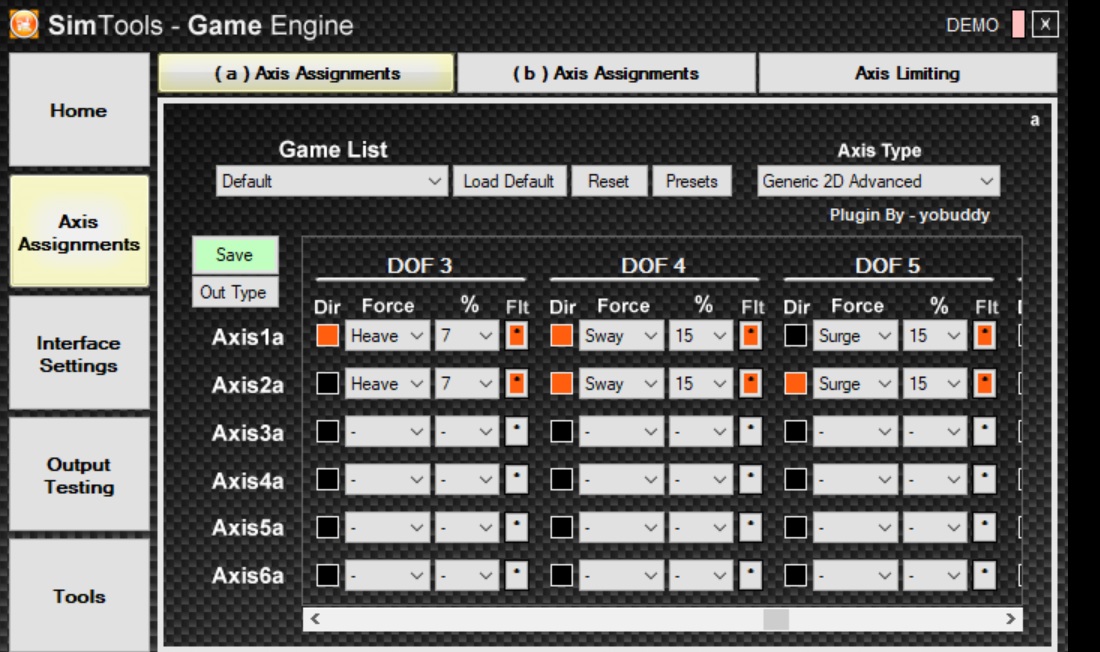The image size is (1100, 652).
Task: Toggle Axis2a DOF 3 direction box
Action: pos(328,383)
